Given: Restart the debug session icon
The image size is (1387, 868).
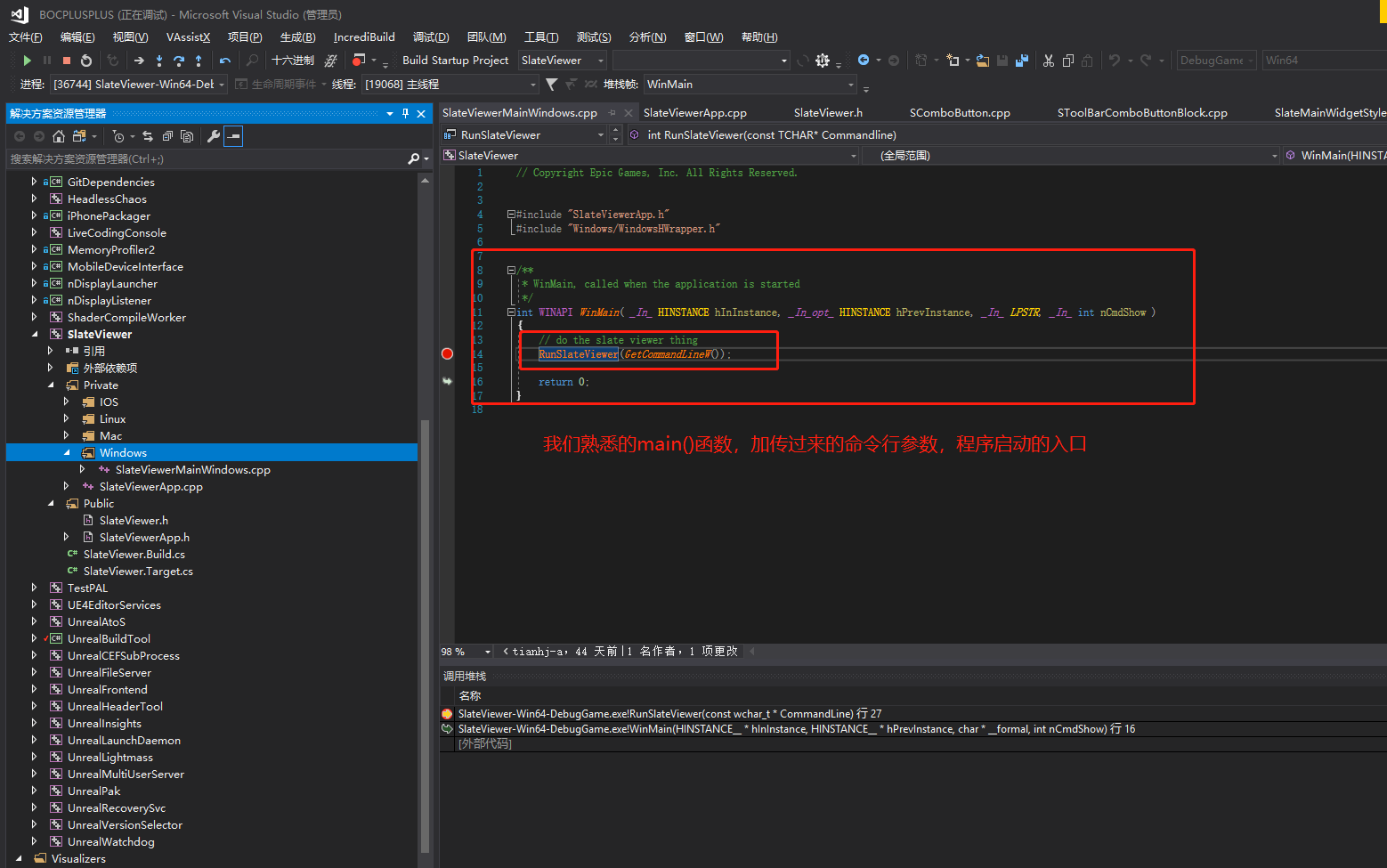Looking at the screenshot, I should coord(86,60).
